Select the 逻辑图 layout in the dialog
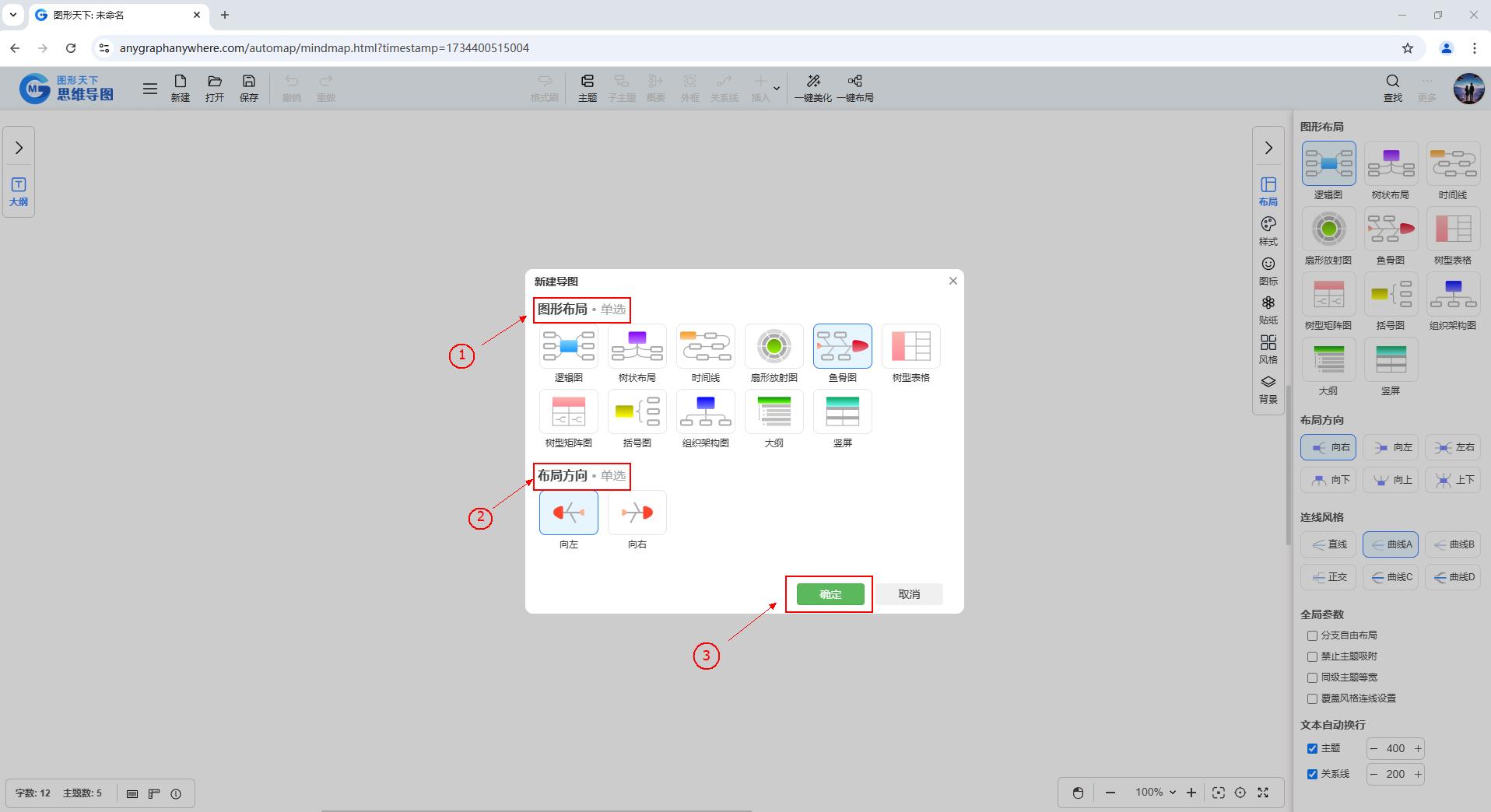1491x812 pixels. [568, 347]
